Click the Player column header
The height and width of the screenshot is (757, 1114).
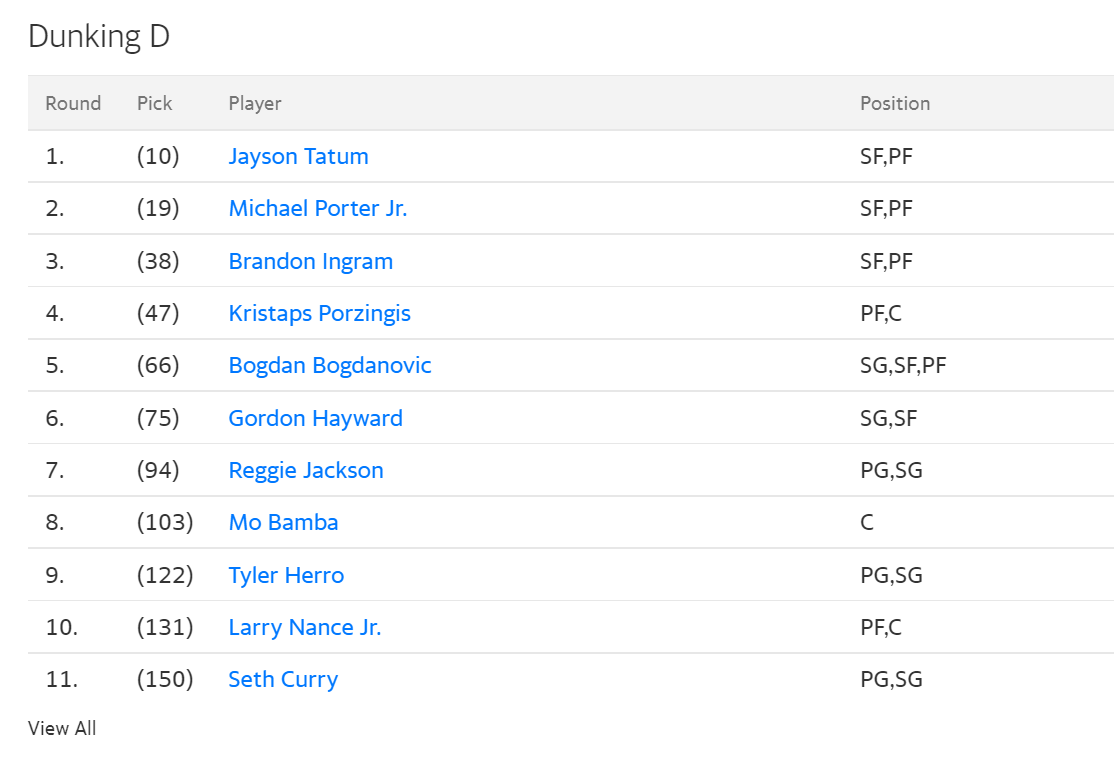click(255, 103)
